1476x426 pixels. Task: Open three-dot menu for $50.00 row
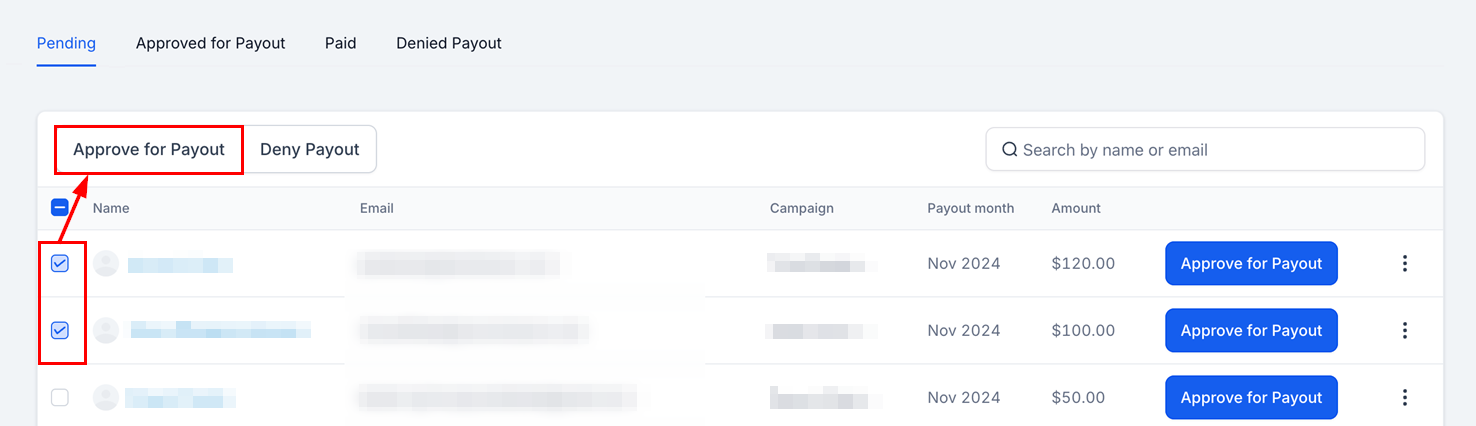tap(1405, 398)
